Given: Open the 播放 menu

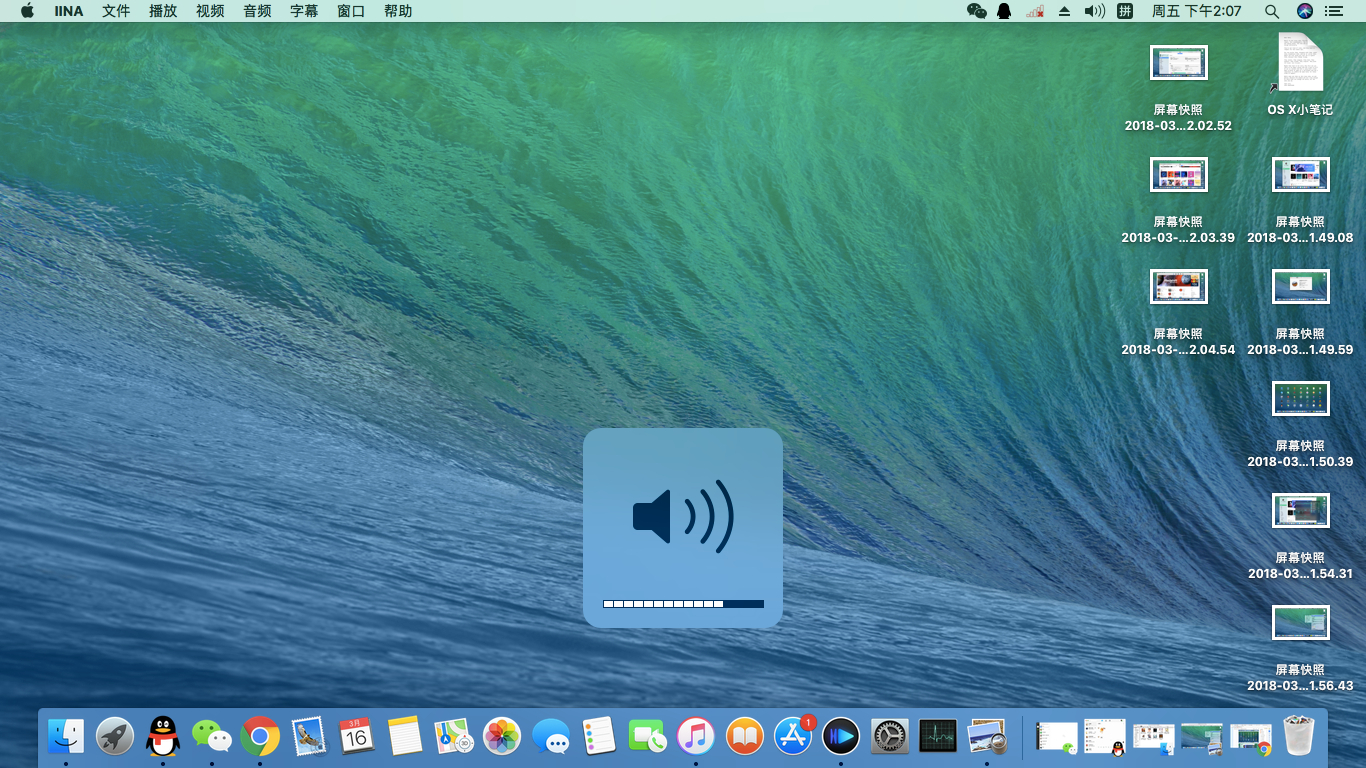Looking at the screenshot, I should tap(163, 11).
